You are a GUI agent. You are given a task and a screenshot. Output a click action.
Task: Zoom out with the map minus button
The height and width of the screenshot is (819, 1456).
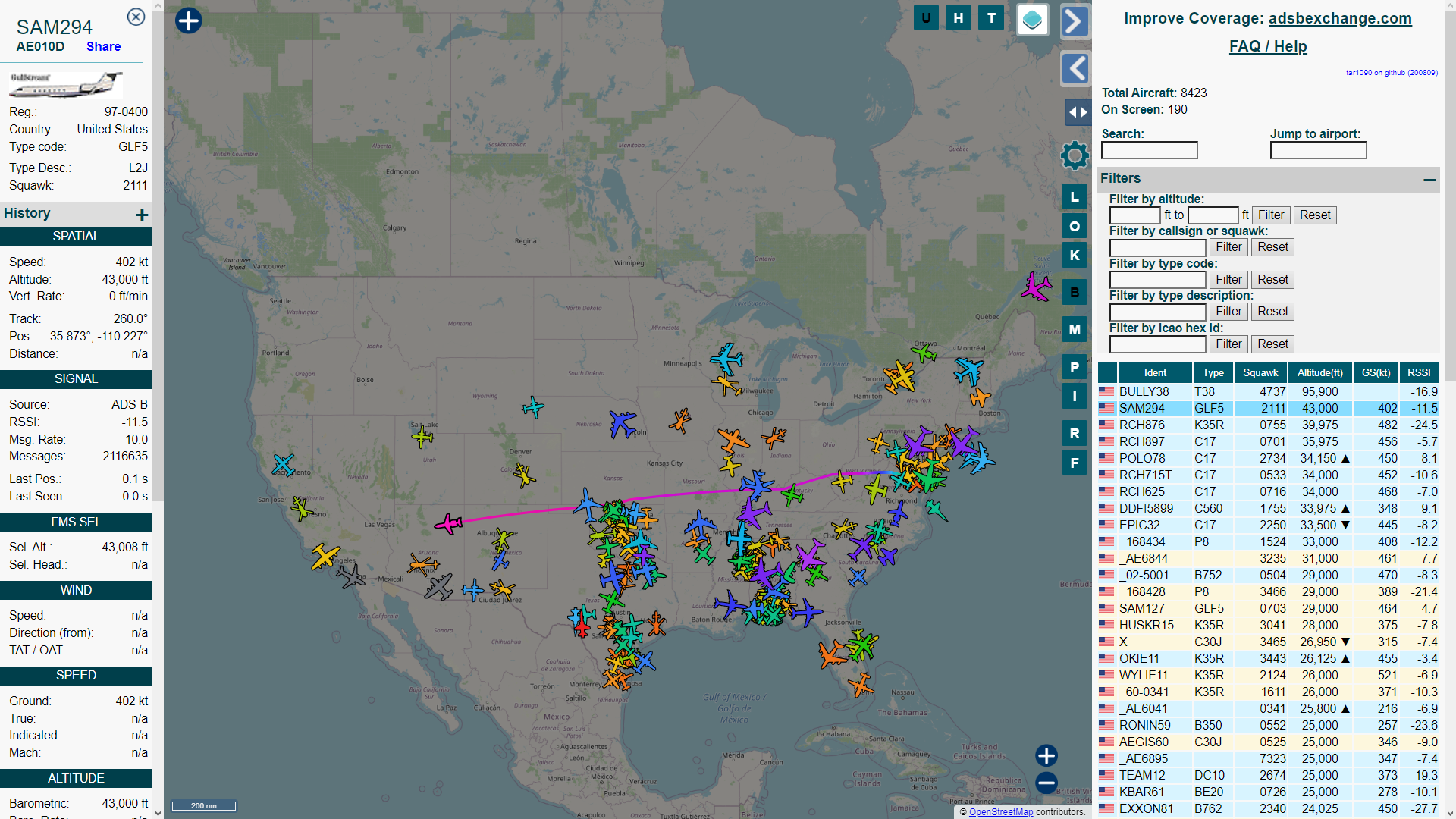(x=1046, y=783)
